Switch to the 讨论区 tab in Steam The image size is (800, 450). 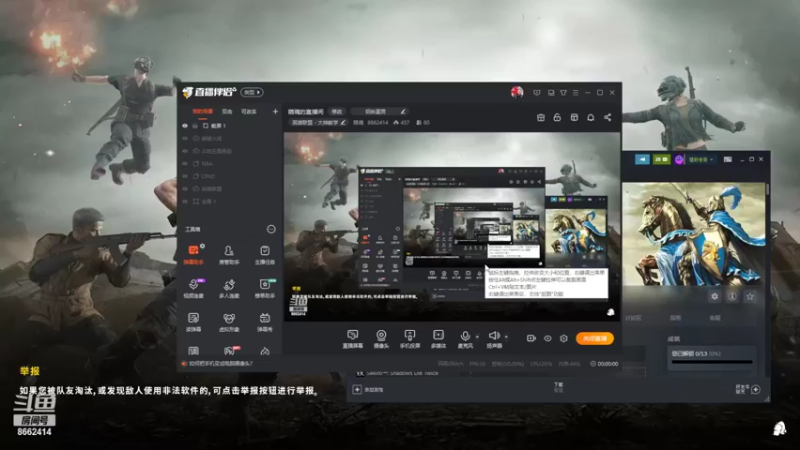(633, 318)
